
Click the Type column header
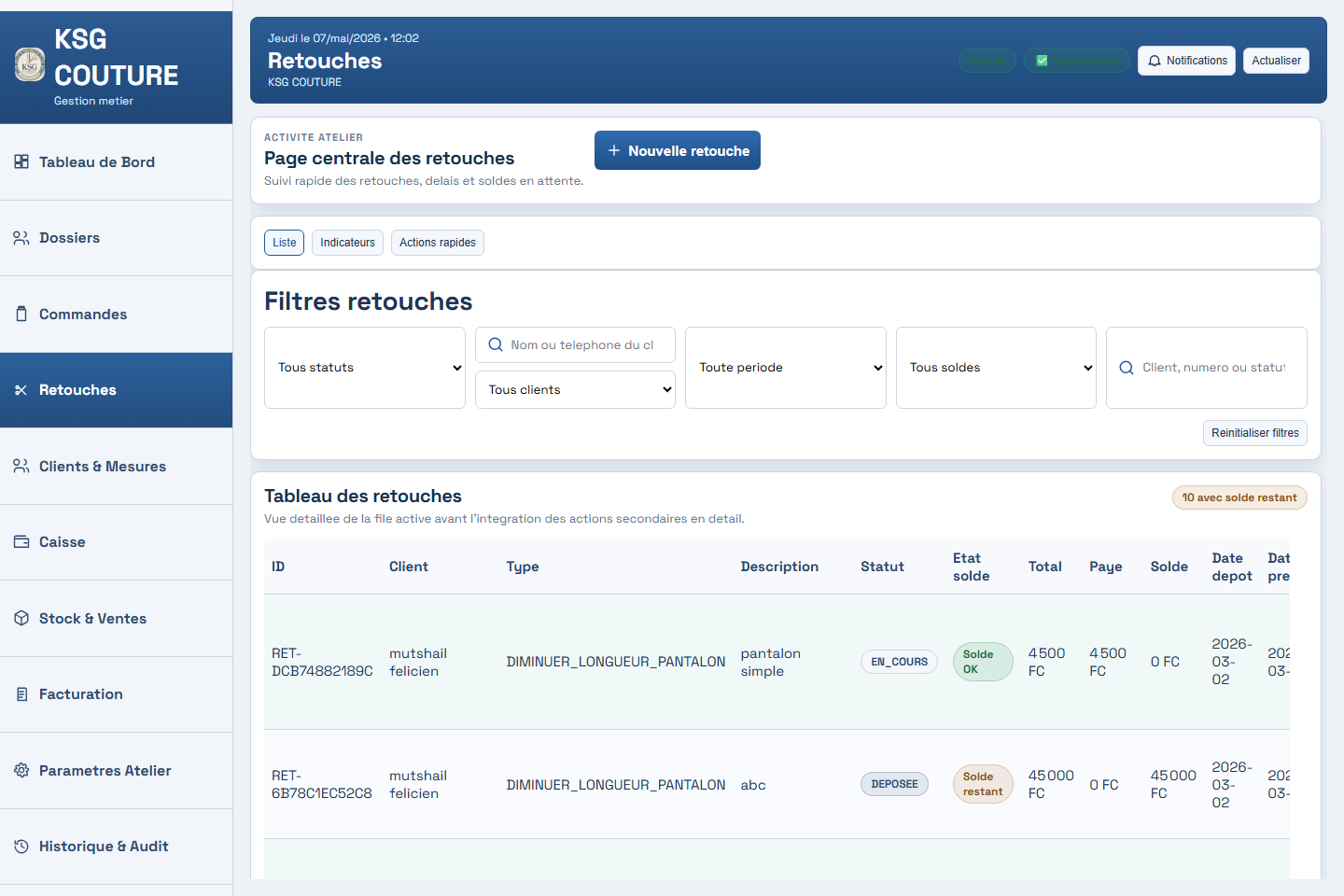click(x=523, y=567)
